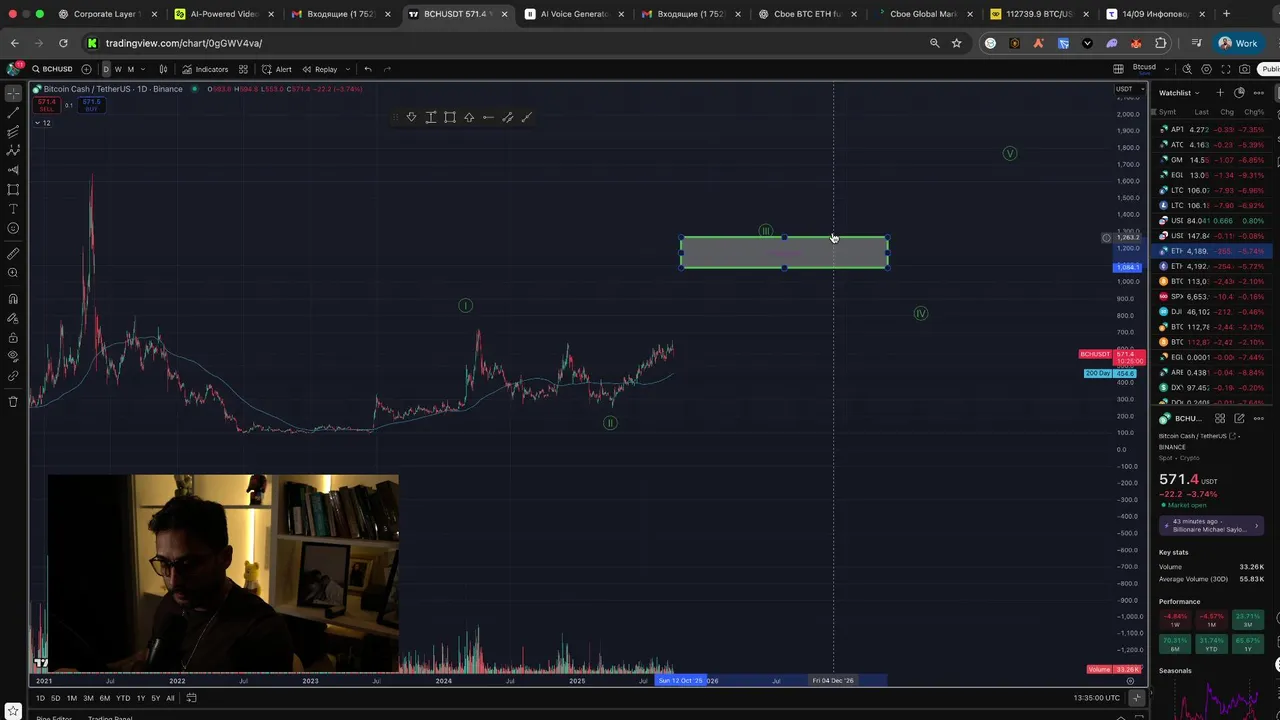The image size is (1280, 720).
Task: Select wave V marker on chart
Action: pyautogui.click(x=1010, y=153)
